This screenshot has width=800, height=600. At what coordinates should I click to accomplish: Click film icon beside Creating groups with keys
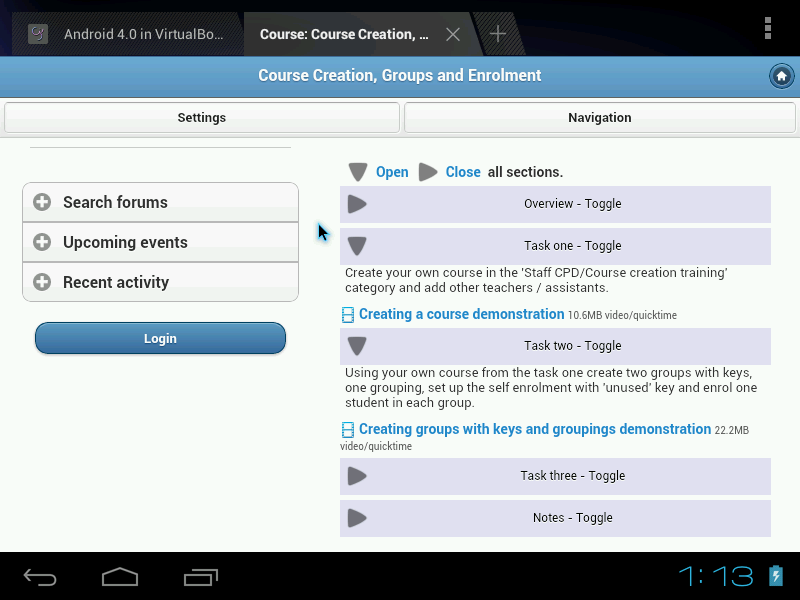pyautogui.click(x=347, y=430)
